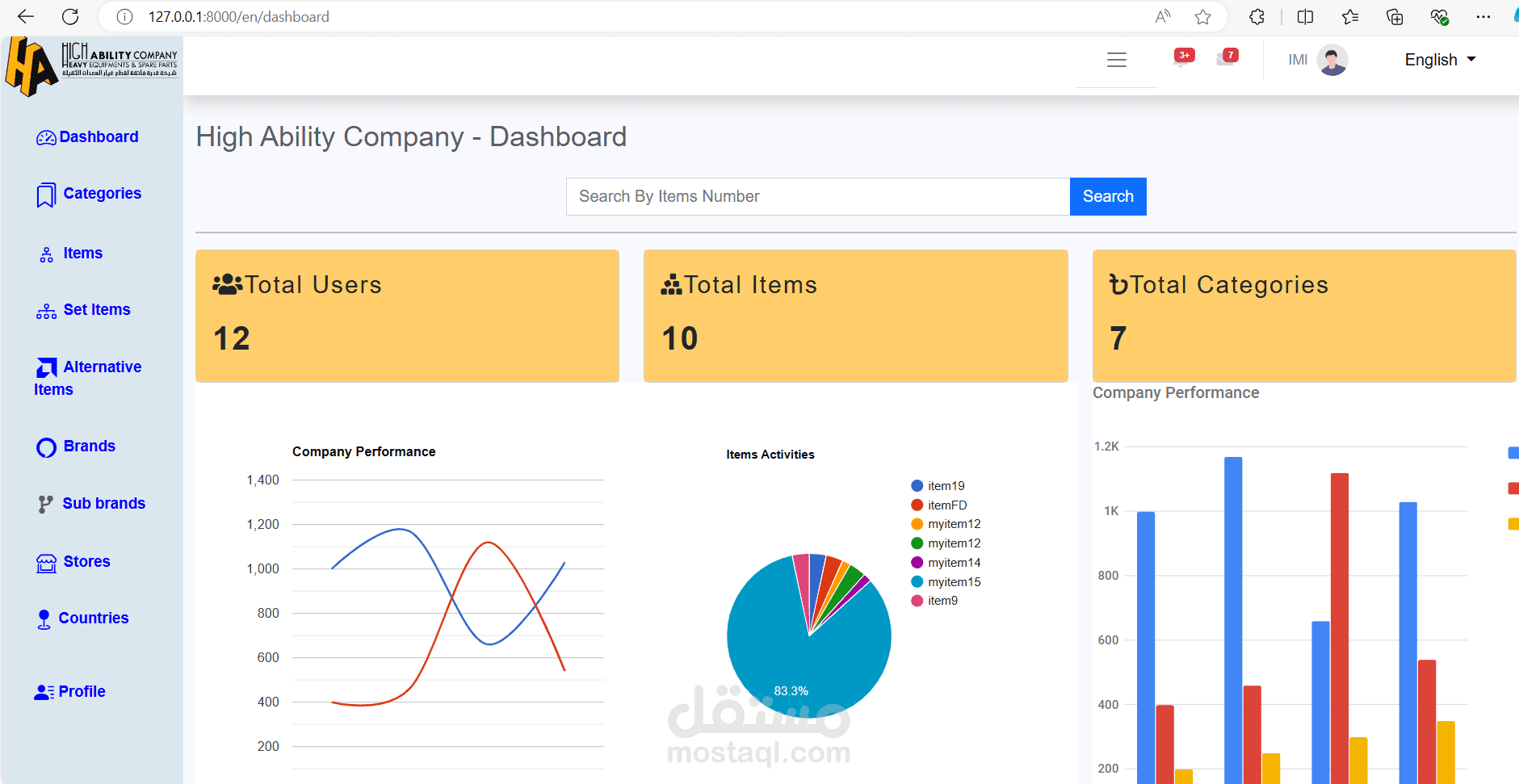Click myitem15 teal legend swatch
Viewport: 1519px width, 784px height.
917,582
